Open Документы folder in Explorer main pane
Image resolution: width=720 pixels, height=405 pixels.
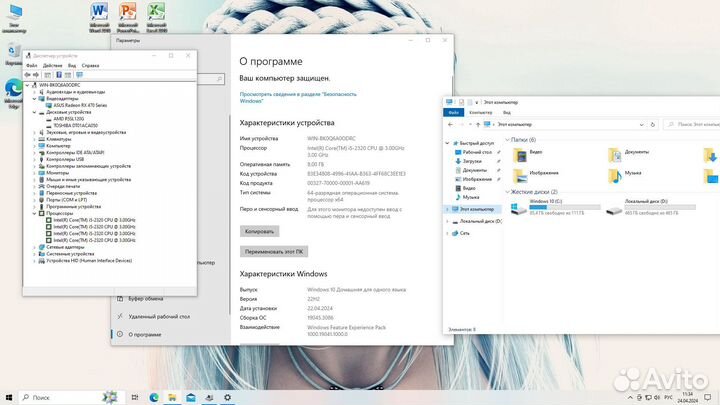point(629,155)
